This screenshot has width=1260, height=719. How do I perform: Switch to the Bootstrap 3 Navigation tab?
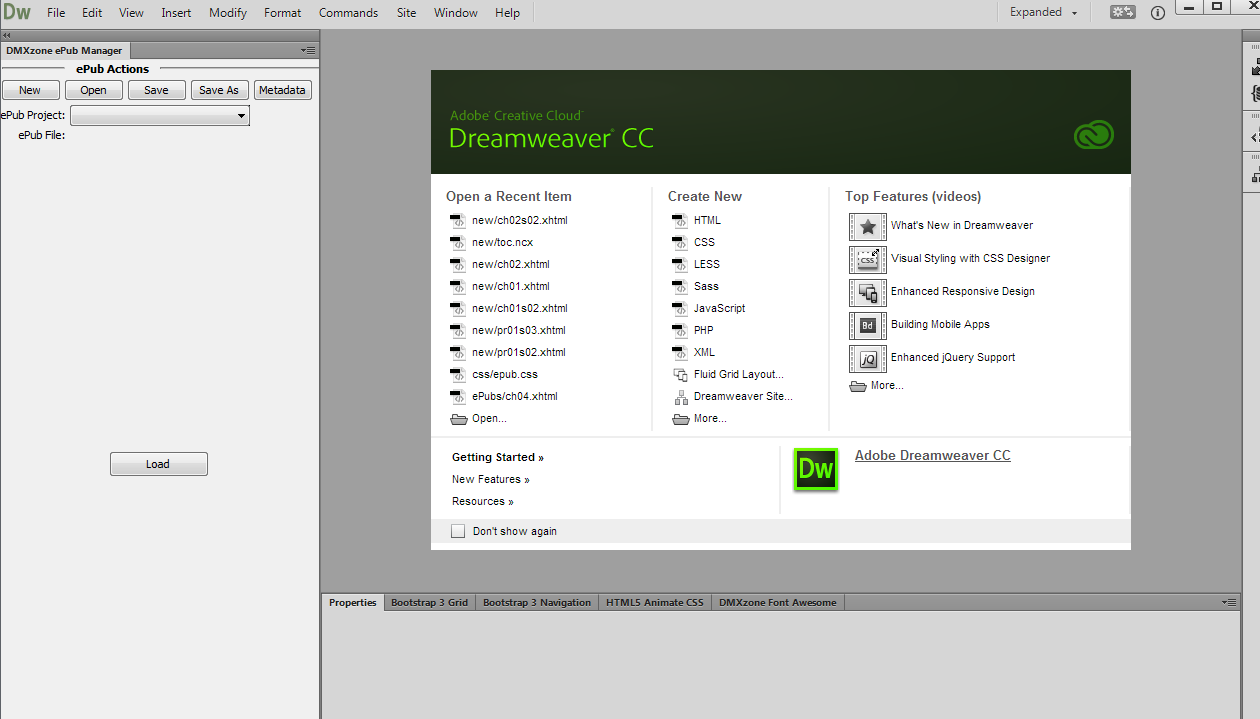pos(537,603)
